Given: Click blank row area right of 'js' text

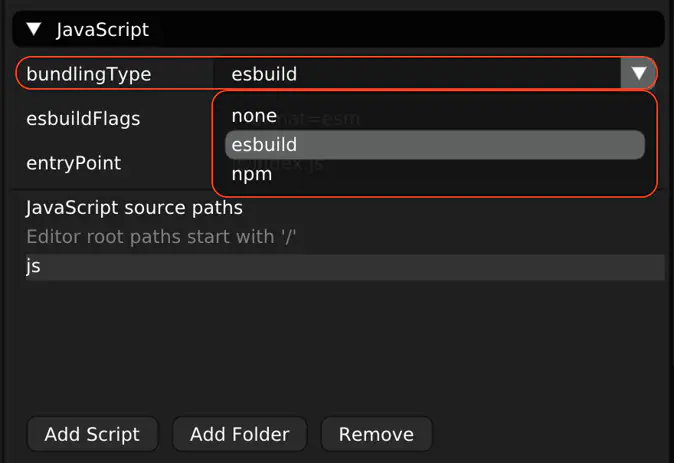Looking at the screenshot, I should point(350,267).
